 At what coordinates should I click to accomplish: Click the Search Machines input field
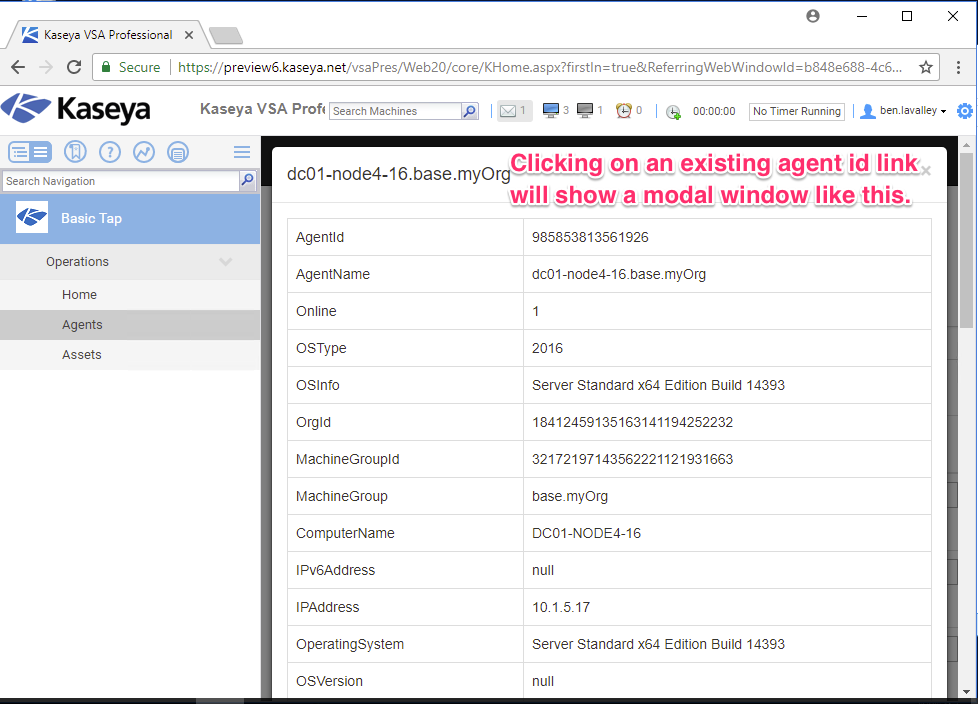tap(395, 111)
